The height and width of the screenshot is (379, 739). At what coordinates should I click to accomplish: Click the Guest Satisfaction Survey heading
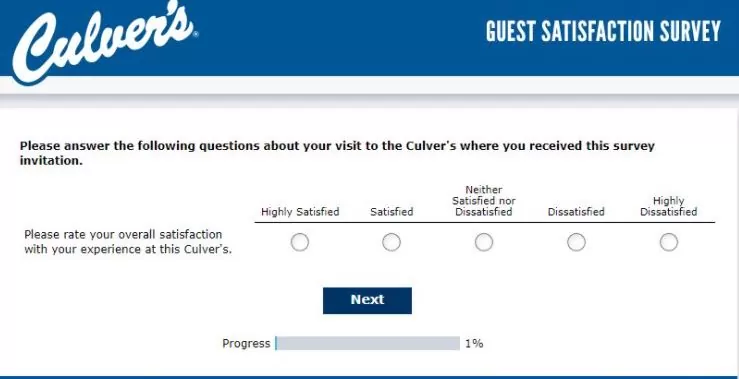click(x=603, y=31)
